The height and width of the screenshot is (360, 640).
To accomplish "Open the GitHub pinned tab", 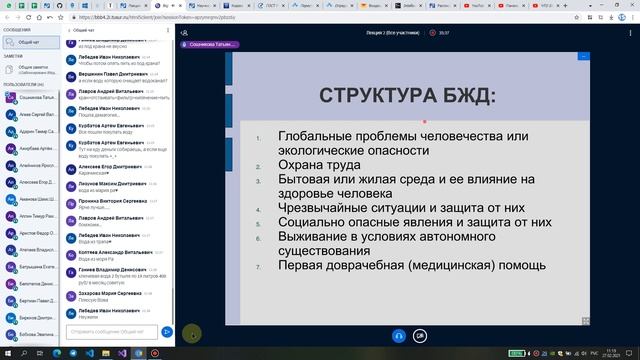I will (60, 6).
